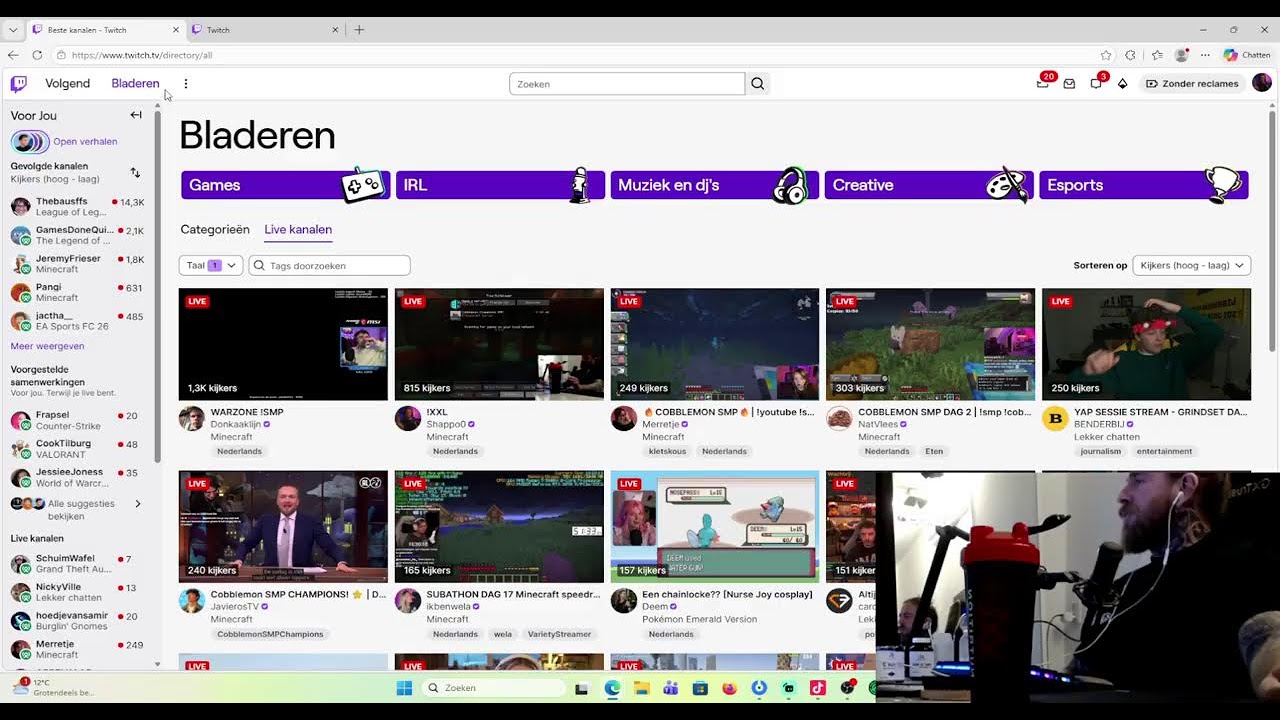Switch to the Categorieën tab
This screenshot has height=720, width=1280.
(x=215, y=229)
